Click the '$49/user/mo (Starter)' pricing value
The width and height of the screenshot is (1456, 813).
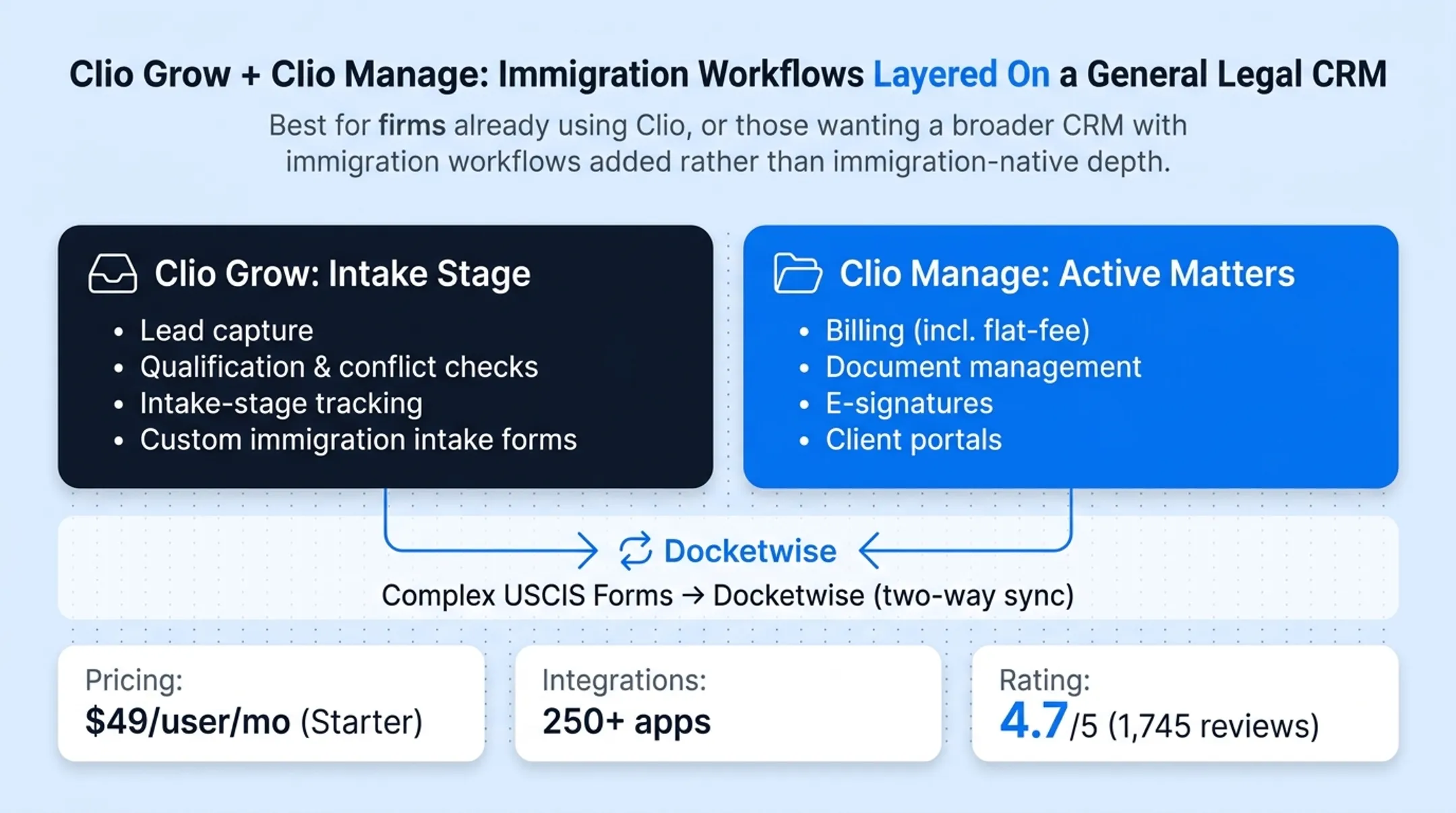tap(254, 722)
